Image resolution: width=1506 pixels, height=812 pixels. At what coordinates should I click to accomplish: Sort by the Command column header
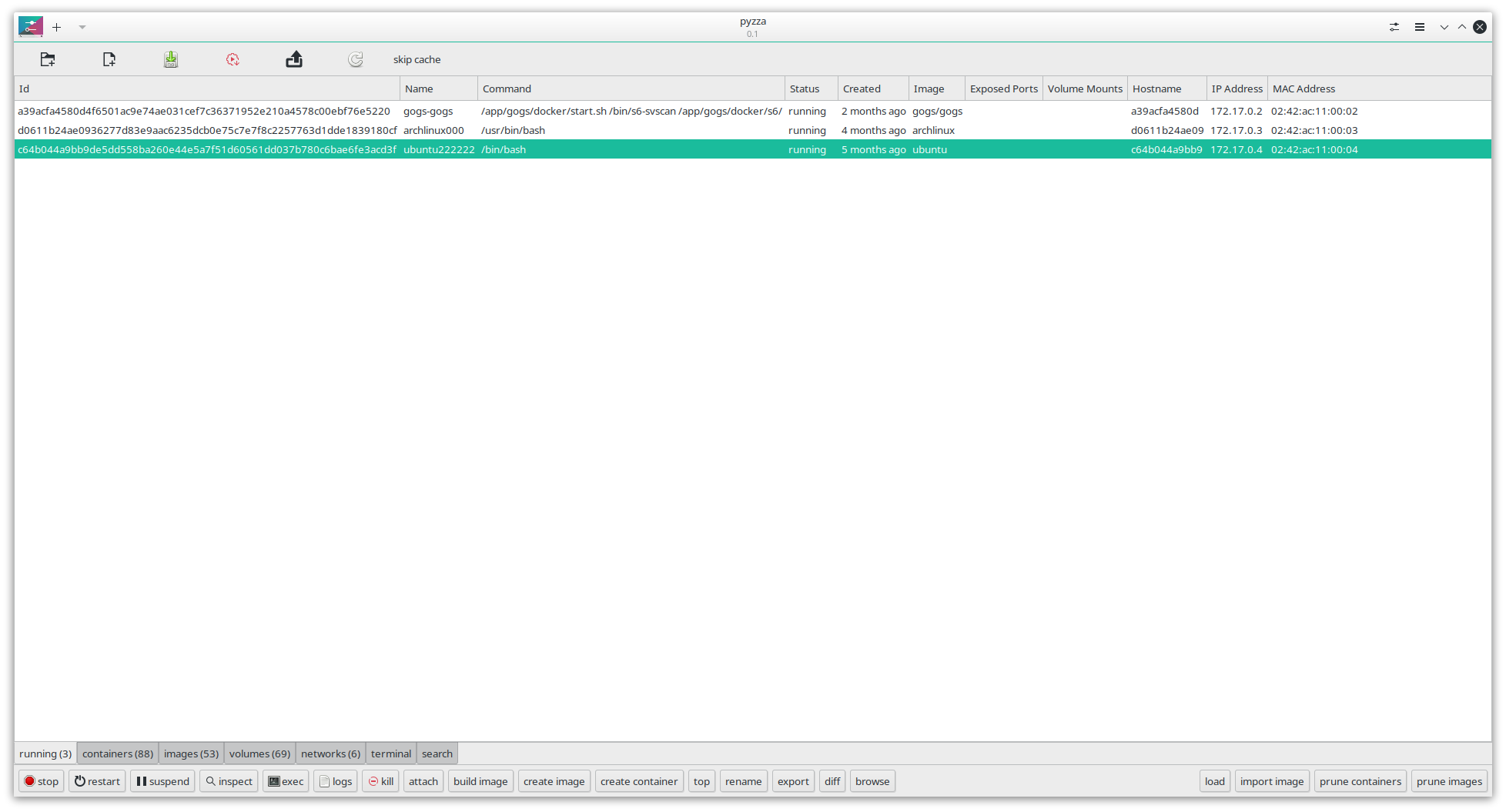631,89
